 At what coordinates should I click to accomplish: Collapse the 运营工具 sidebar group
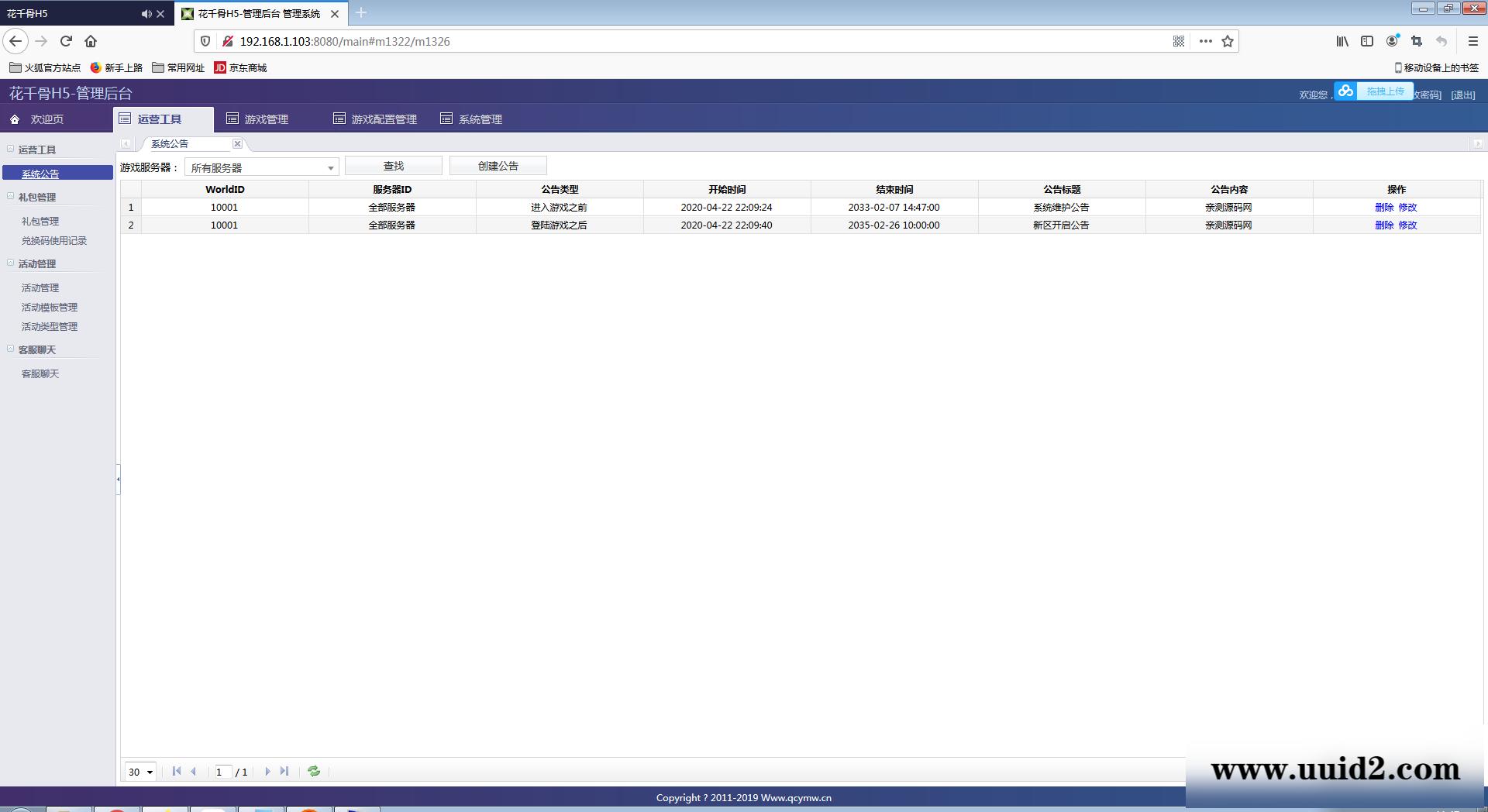click(11, 149)
